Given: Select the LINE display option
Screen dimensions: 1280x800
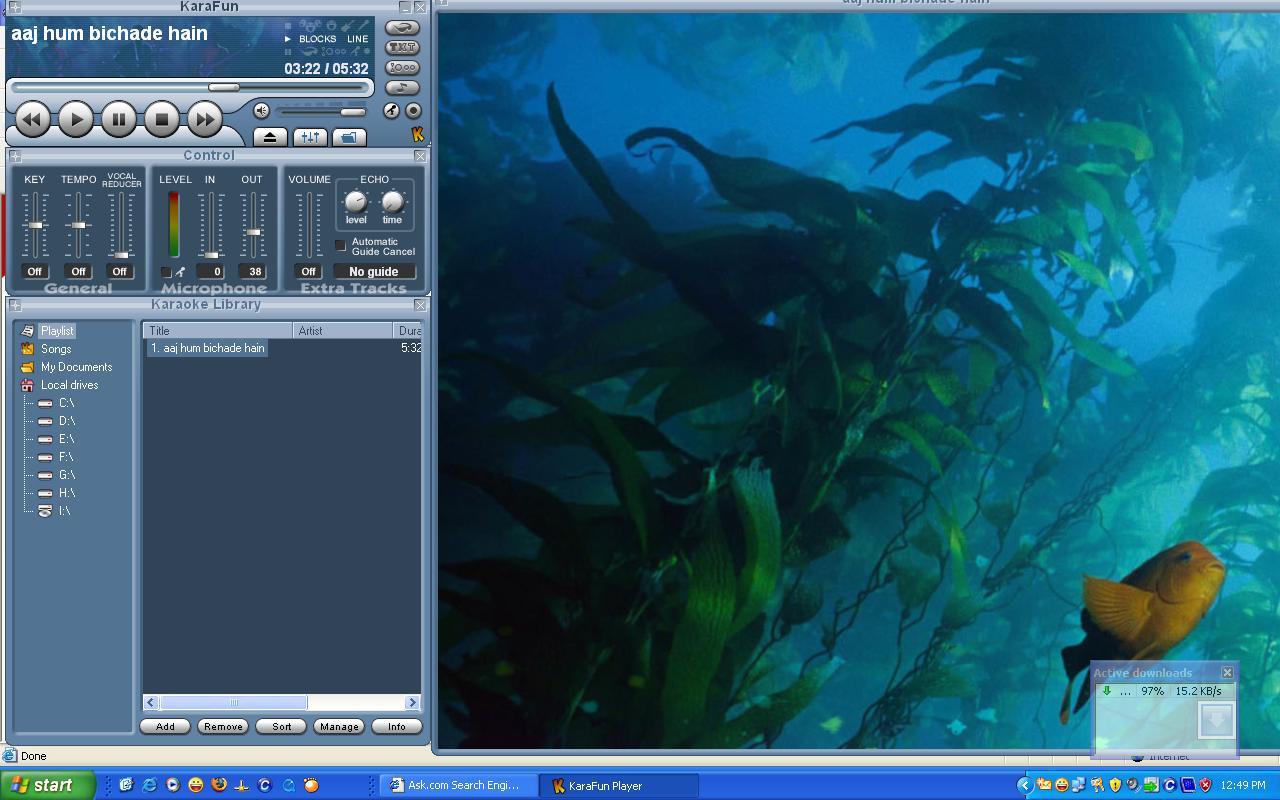Looking at the screenshot, I should click(357, 39).
